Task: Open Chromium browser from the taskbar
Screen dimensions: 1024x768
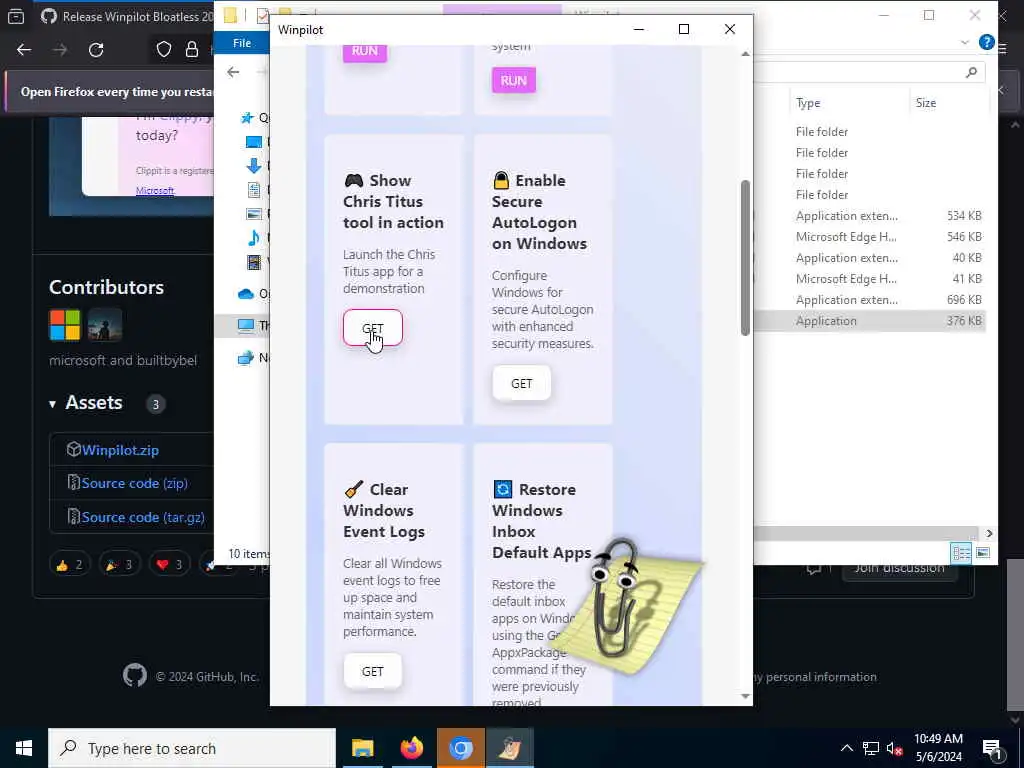Action: 460,748
